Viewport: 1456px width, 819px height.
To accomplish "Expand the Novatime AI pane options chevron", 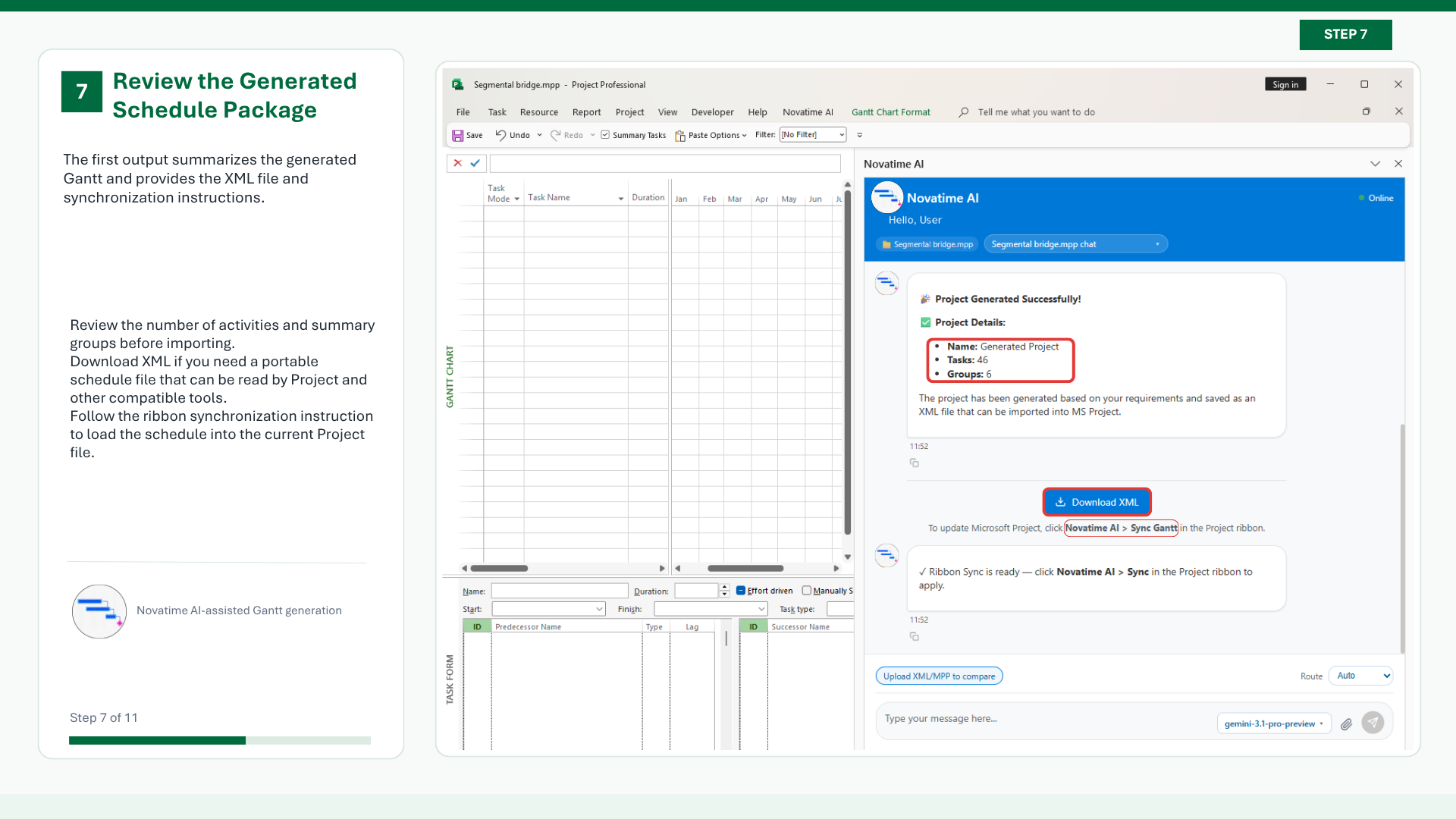I will click(x=1375, y=164).
